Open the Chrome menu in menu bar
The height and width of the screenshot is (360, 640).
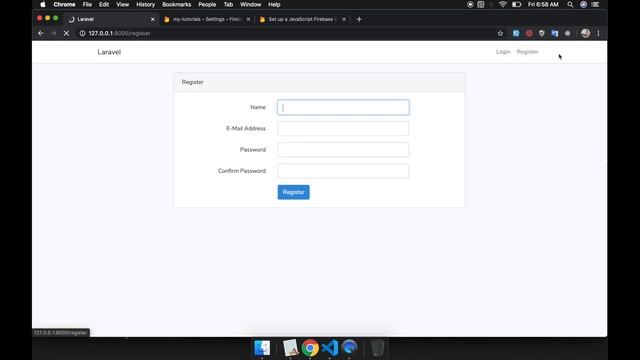point(64,4)
